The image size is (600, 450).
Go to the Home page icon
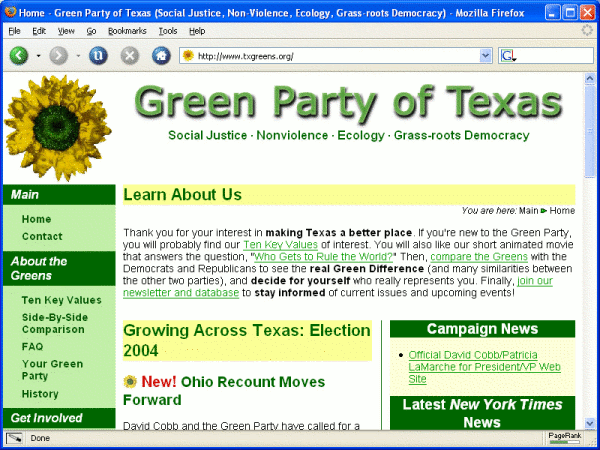tap(160, 55)
